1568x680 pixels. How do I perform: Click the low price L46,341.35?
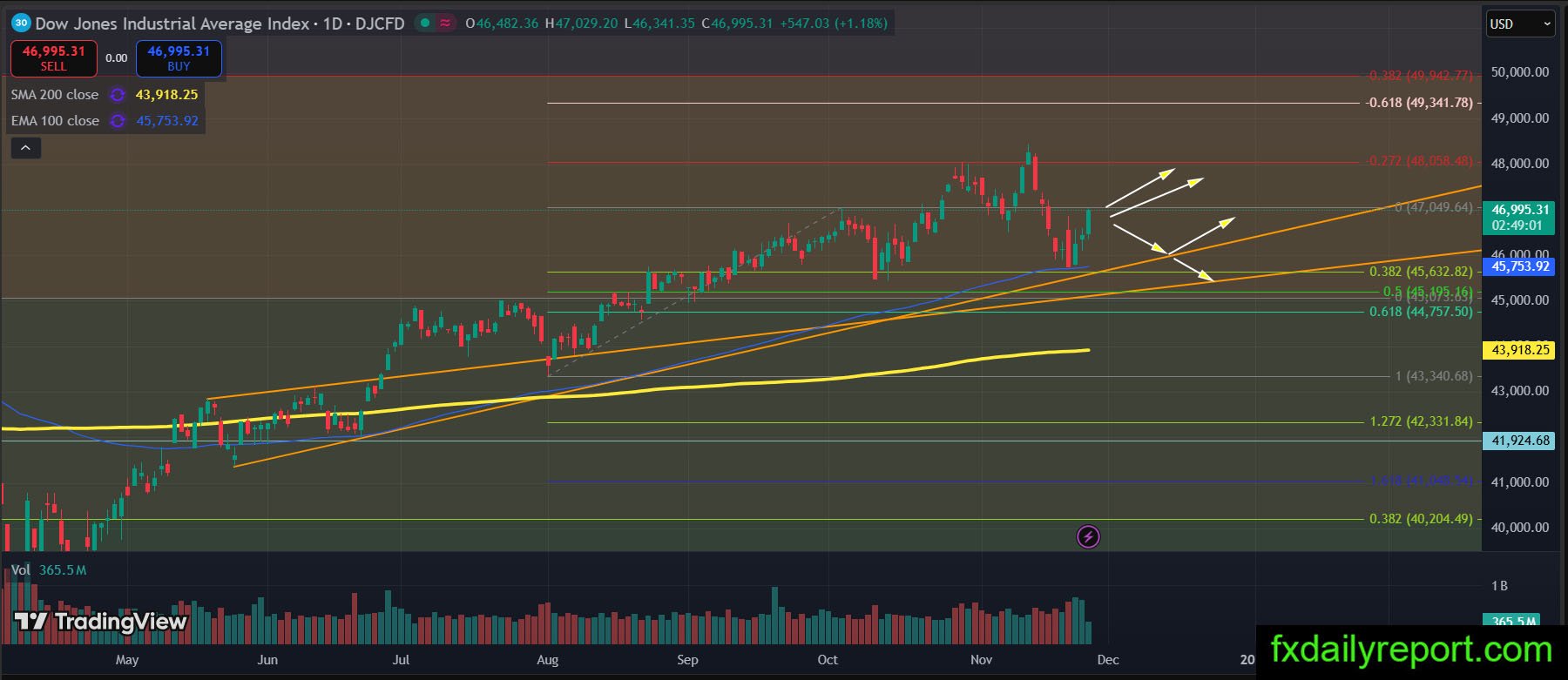[x=659, y=24]
